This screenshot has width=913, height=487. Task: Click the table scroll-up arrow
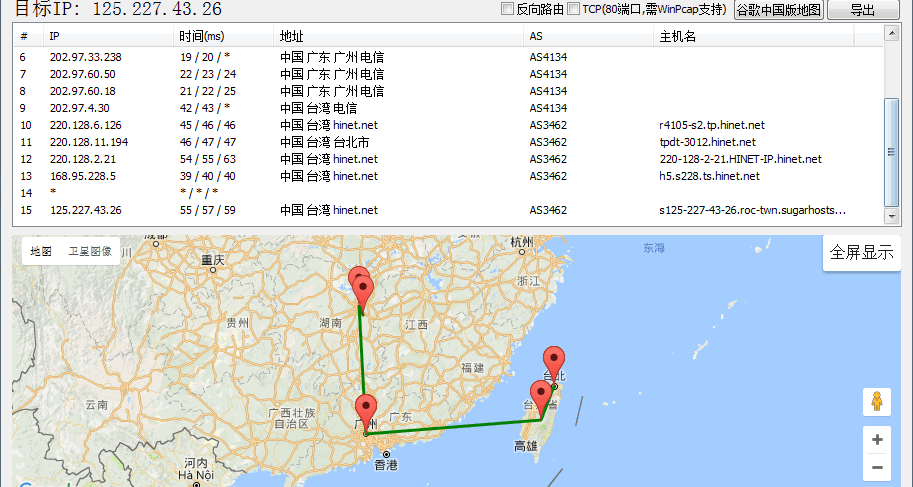coord(891,33)
